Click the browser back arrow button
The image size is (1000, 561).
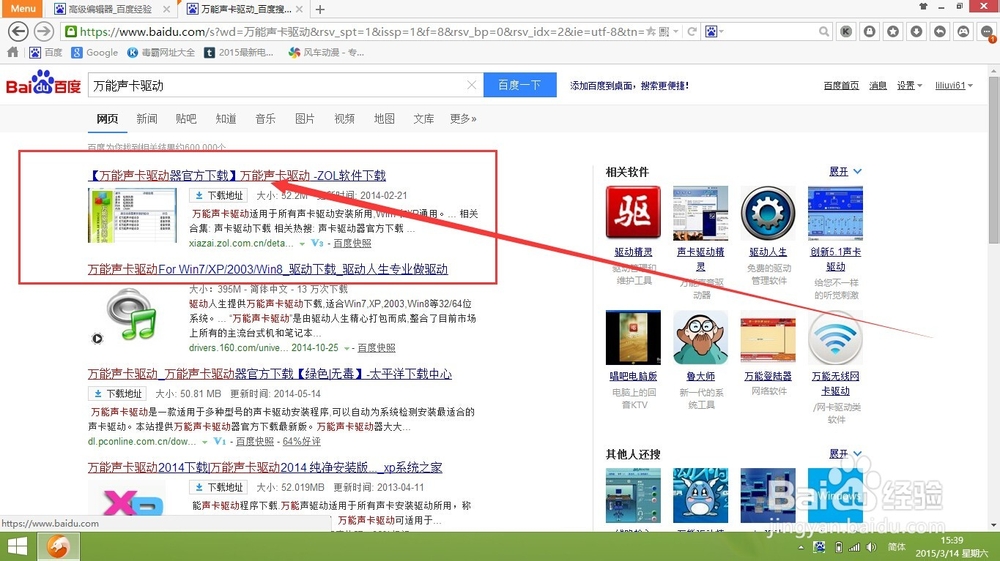tap(18, 31)
